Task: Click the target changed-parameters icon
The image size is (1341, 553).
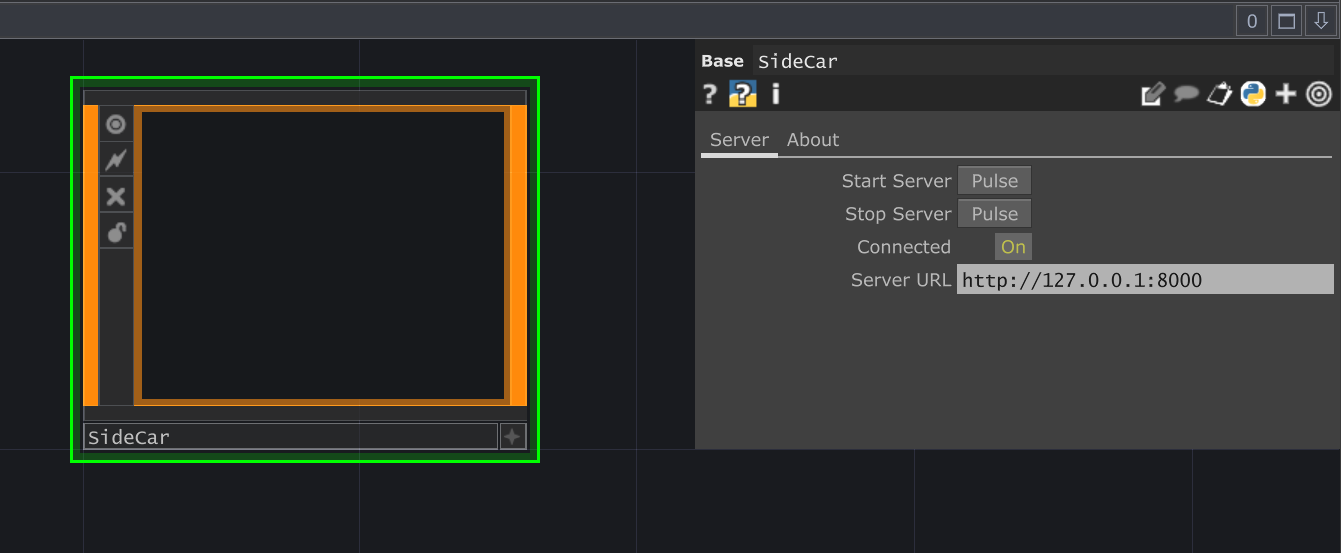Action: 1319,94
